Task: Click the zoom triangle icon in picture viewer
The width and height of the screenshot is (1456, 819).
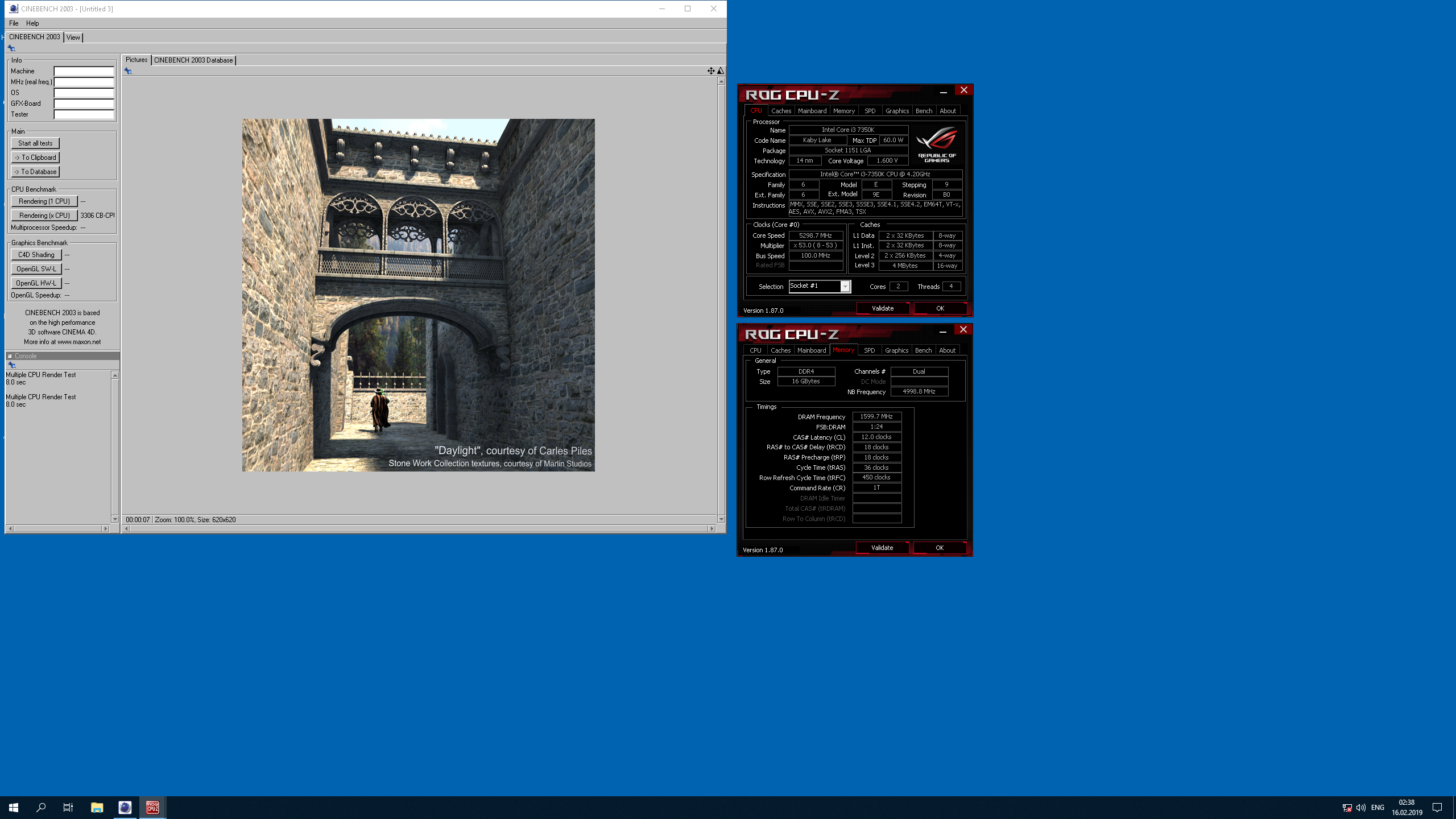Action: tap(721, 71)
